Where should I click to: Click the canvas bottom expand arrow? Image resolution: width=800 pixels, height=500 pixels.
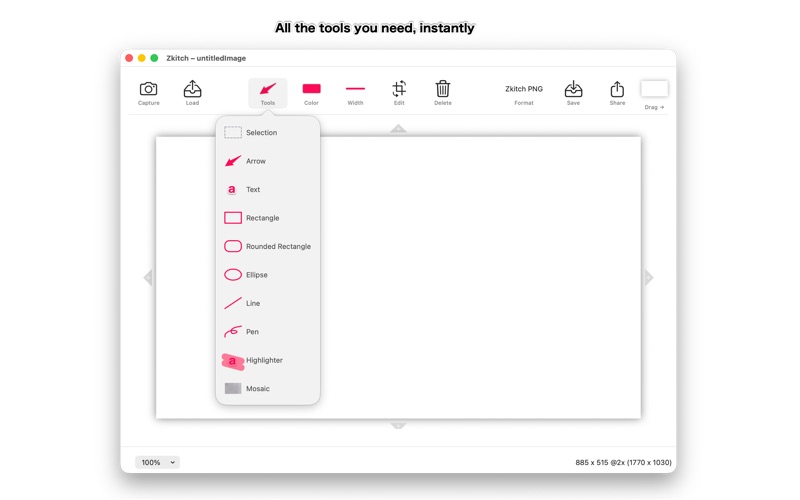point(398,426)
